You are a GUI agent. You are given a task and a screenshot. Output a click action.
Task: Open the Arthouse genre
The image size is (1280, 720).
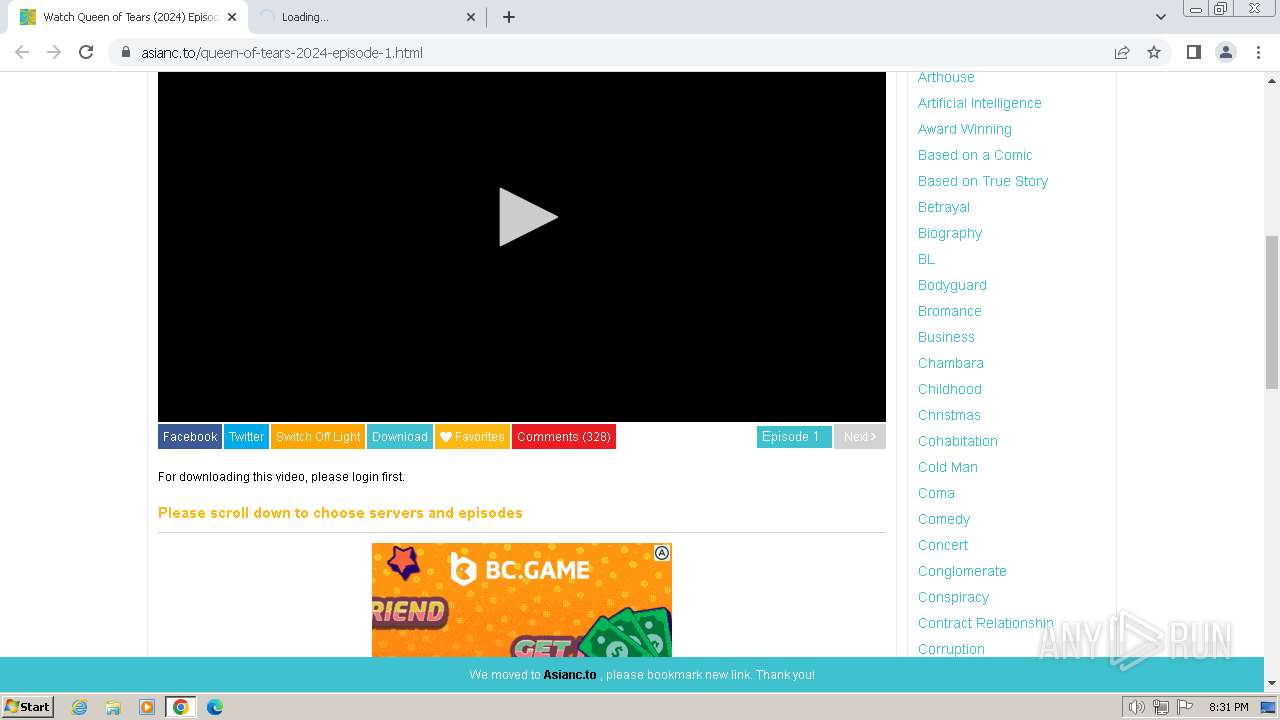[x=946, y=77]
